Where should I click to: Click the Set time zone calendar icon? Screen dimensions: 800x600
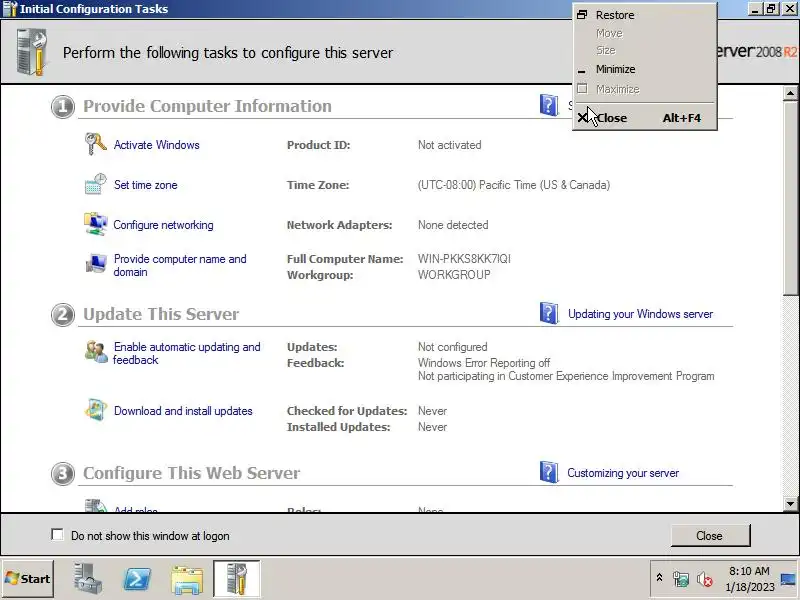95,184
